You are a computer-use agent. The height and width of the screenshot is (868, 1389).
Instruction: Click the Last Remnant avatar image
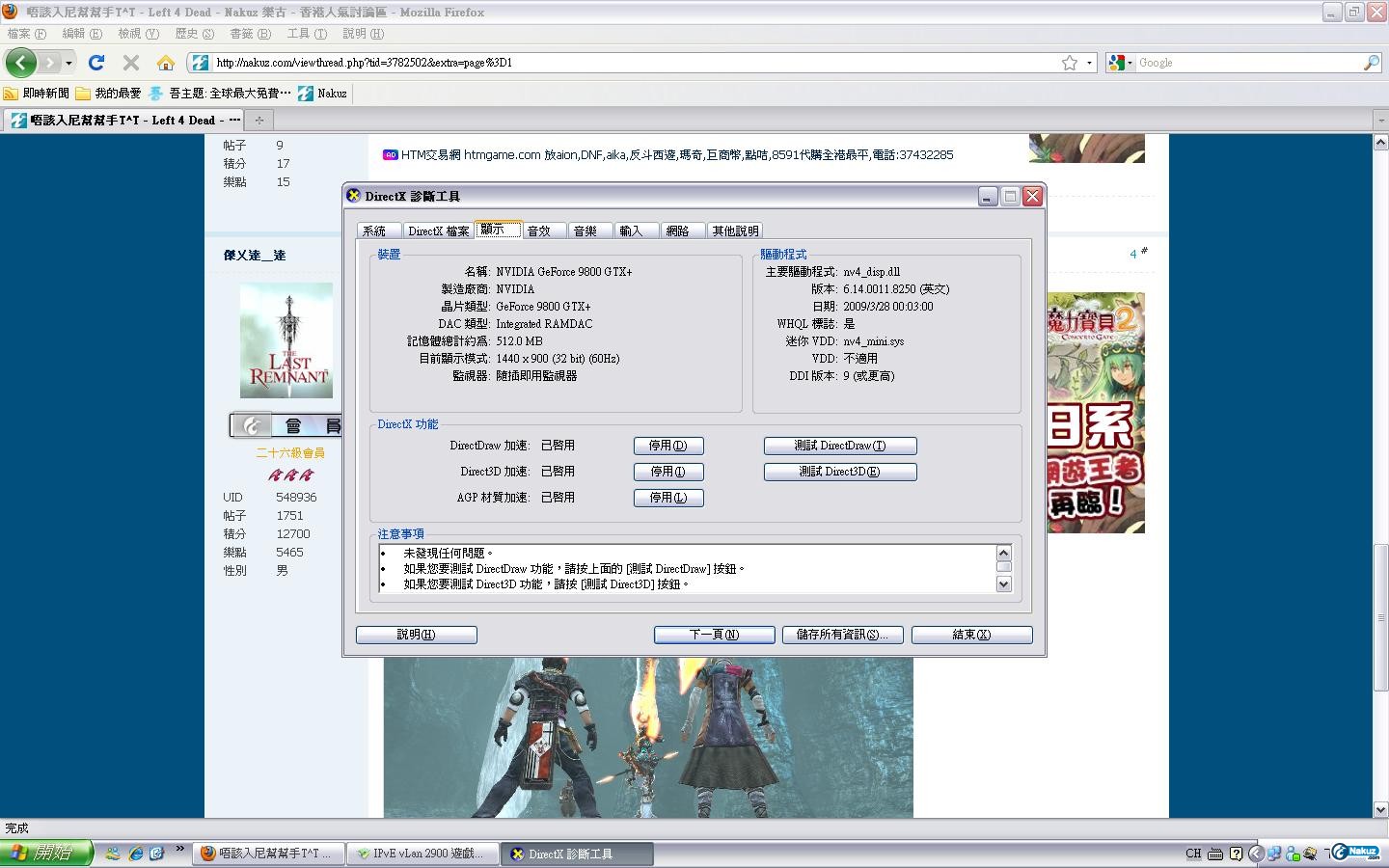click(x=286, y=340)
